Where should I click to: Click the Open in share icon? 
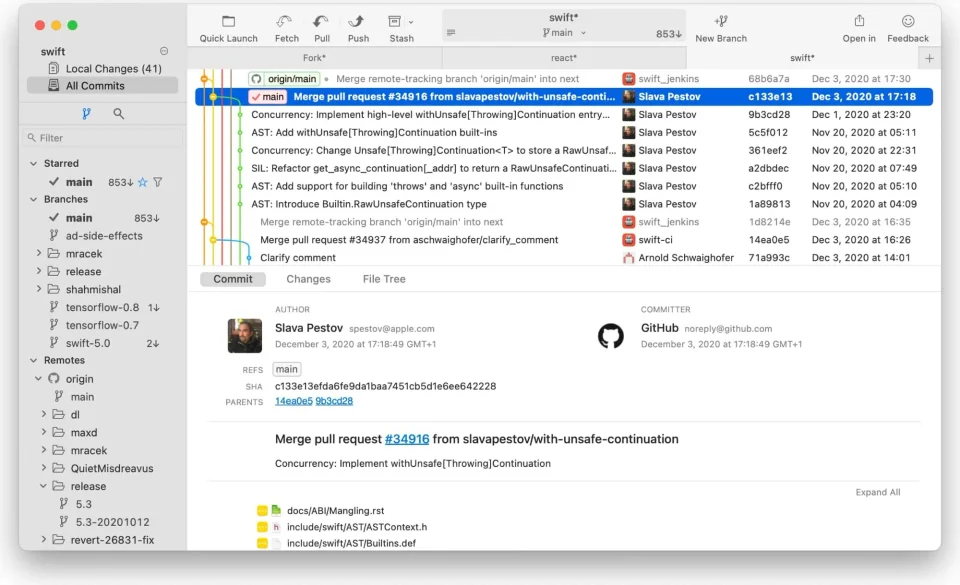coord(860,21)
